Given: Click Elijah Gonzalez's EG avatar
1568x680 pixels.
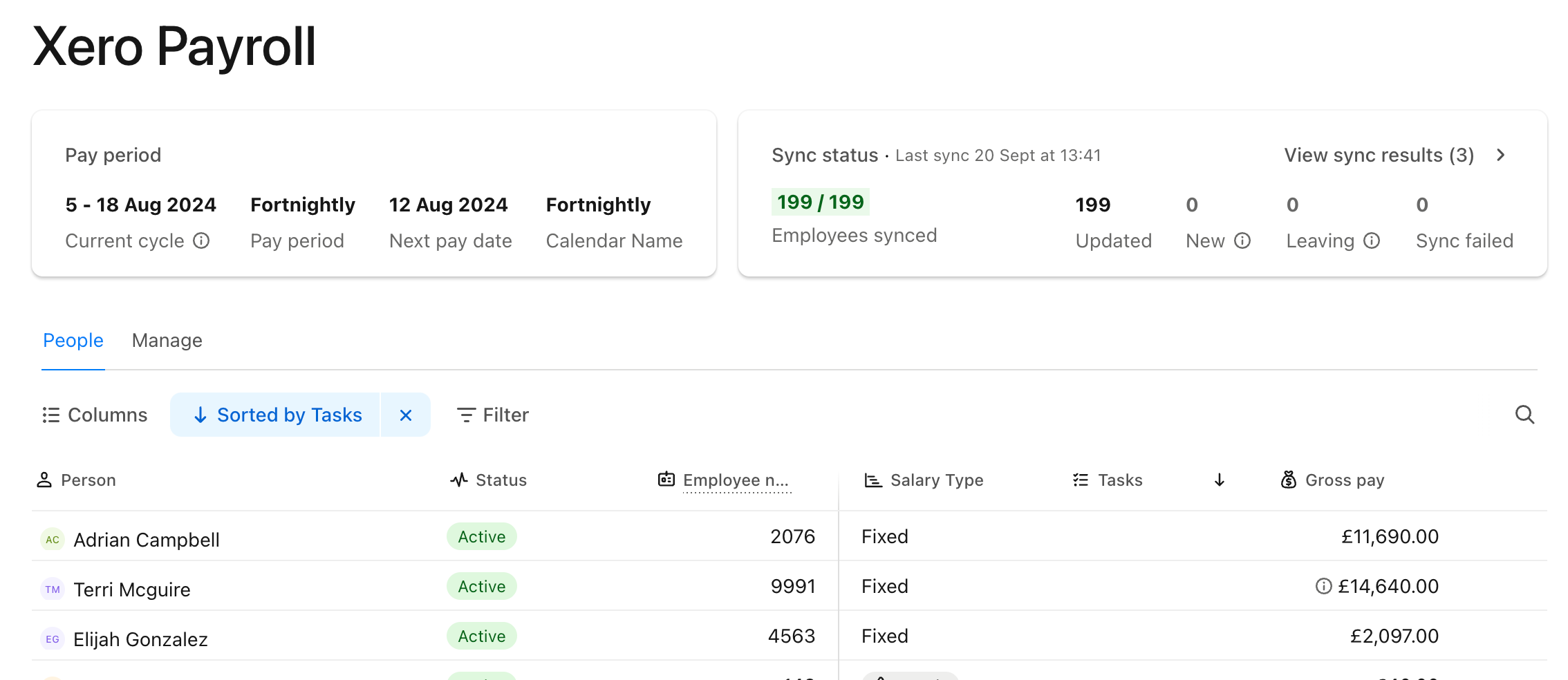Looking at the screenshot, I should click(x=53, y=639).
